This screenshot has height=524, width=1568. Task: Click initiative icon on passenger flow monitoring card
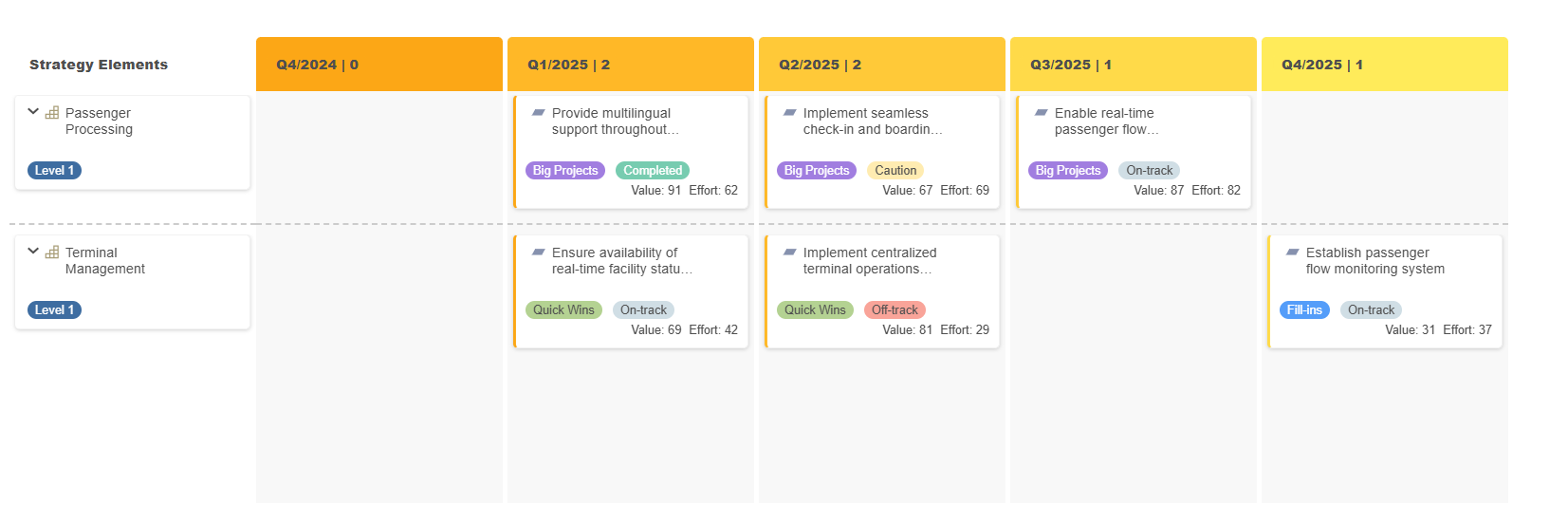pos(1293,252)
